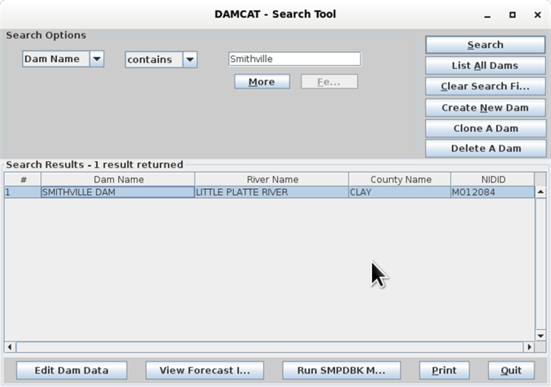Click the Print button

tap(444, 370)
